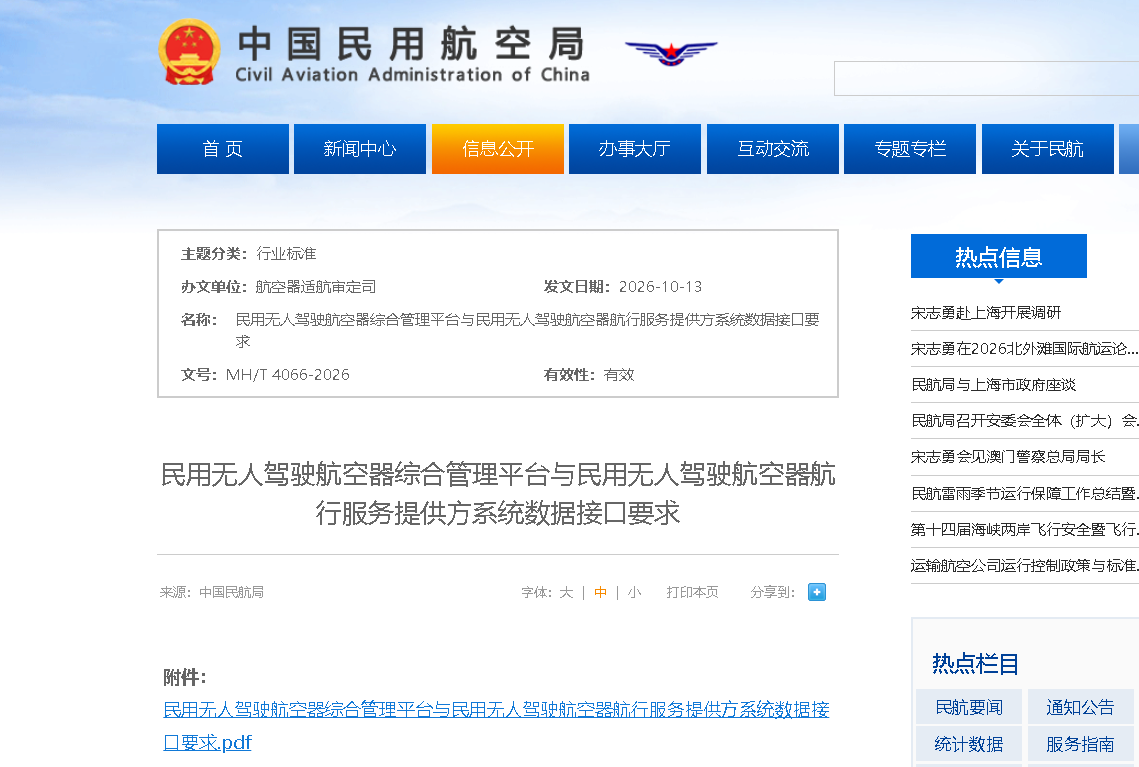Click the 主题分类 value 行业标准
This screenshot has width=1139, height=767.
pos(286,253)
